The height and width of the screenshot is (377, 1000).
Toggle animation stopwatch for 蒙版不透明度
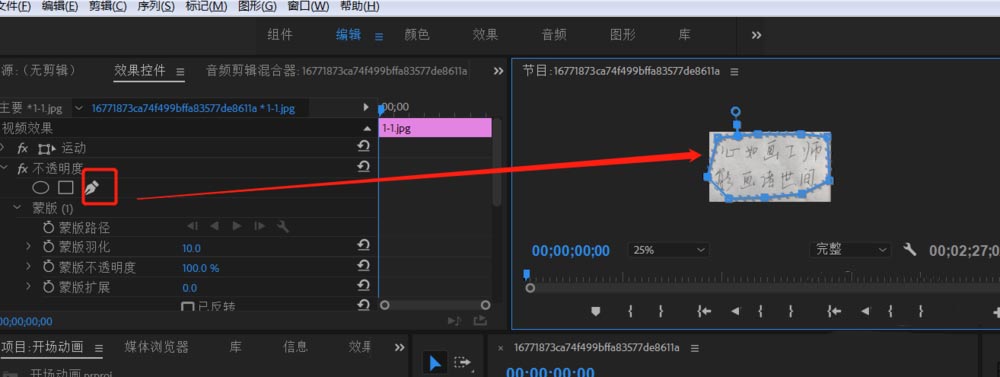48,267
